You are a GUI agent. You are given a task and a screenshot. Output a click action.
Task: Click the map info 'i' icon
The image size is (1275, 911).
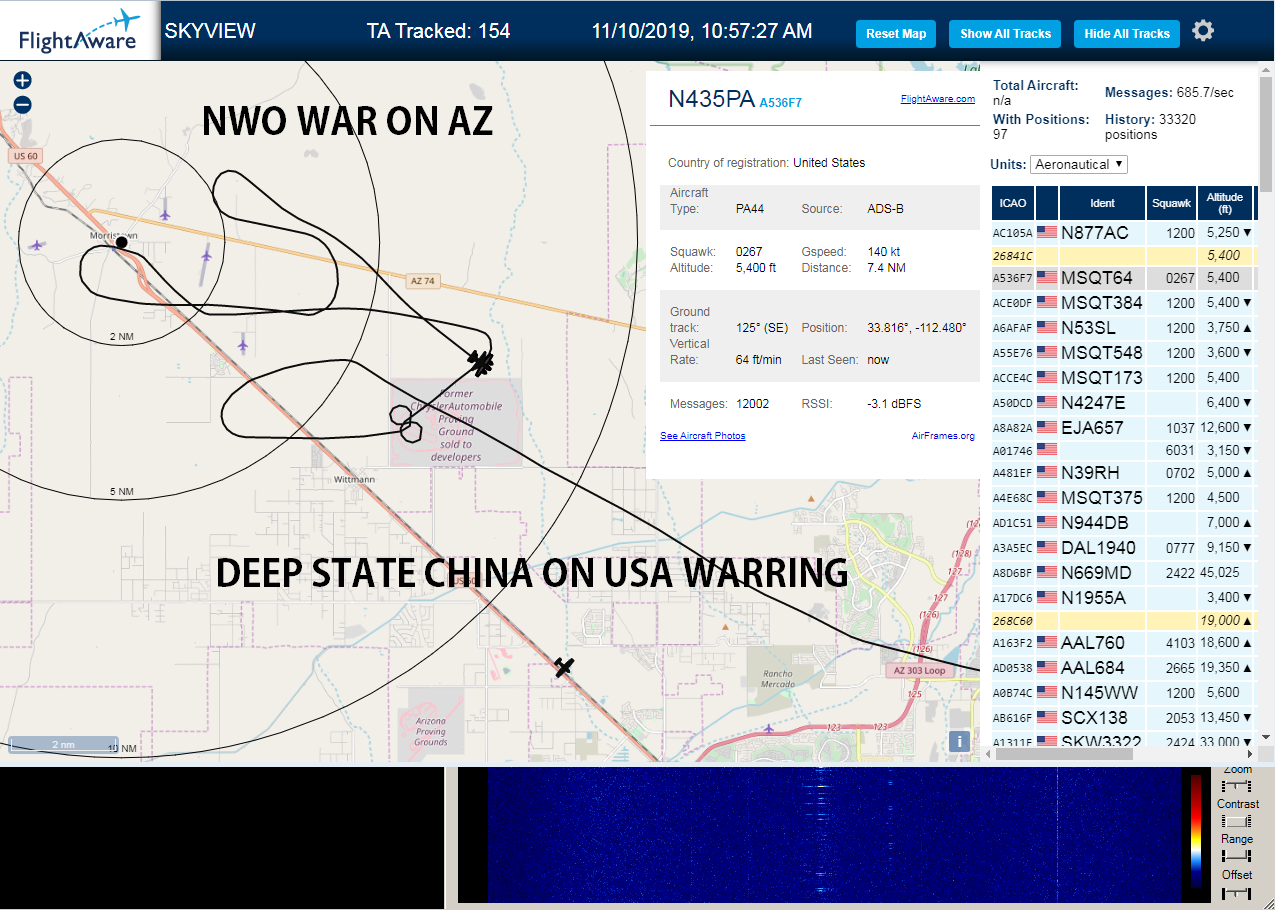959,741
